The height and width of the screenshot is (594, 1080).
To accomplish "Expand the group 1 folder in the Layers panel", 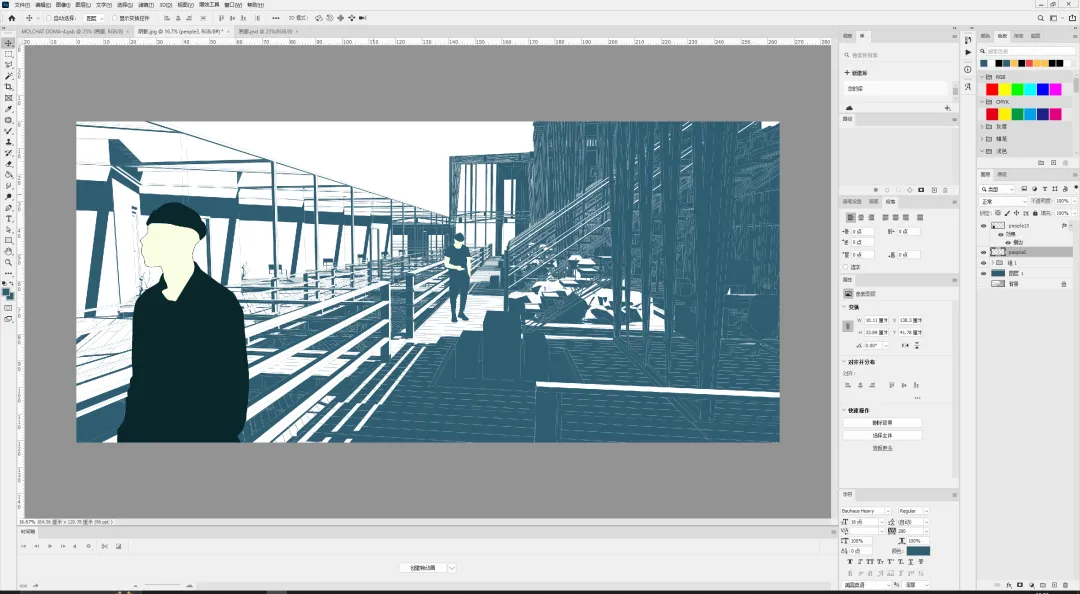I will pos(993,263).
